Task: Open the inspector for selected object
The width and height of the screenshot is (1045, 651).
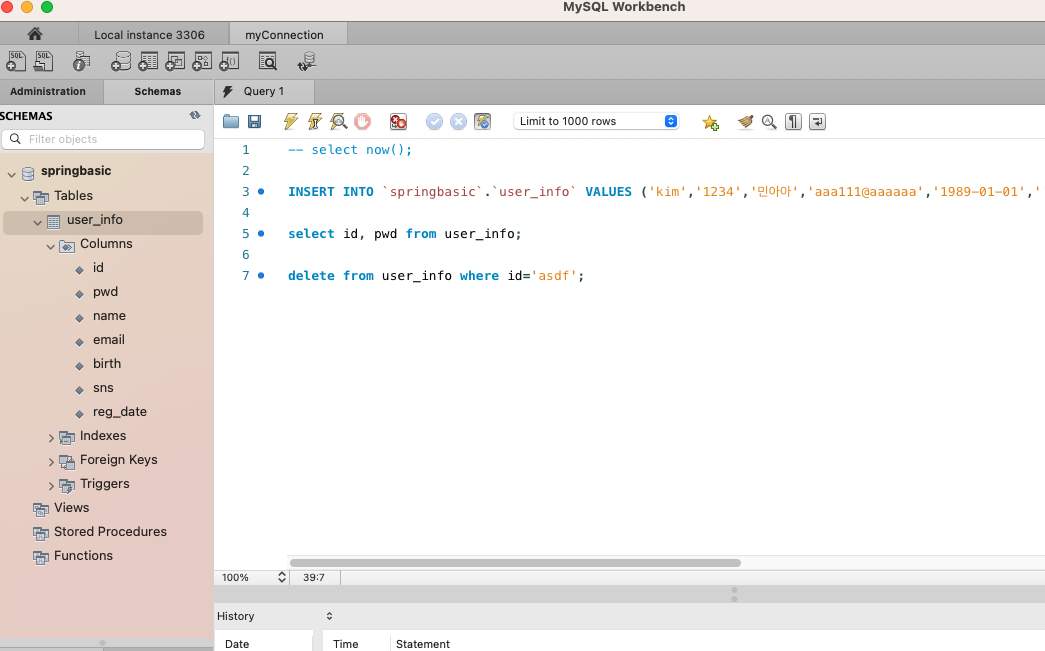Action: click(81, 61)
